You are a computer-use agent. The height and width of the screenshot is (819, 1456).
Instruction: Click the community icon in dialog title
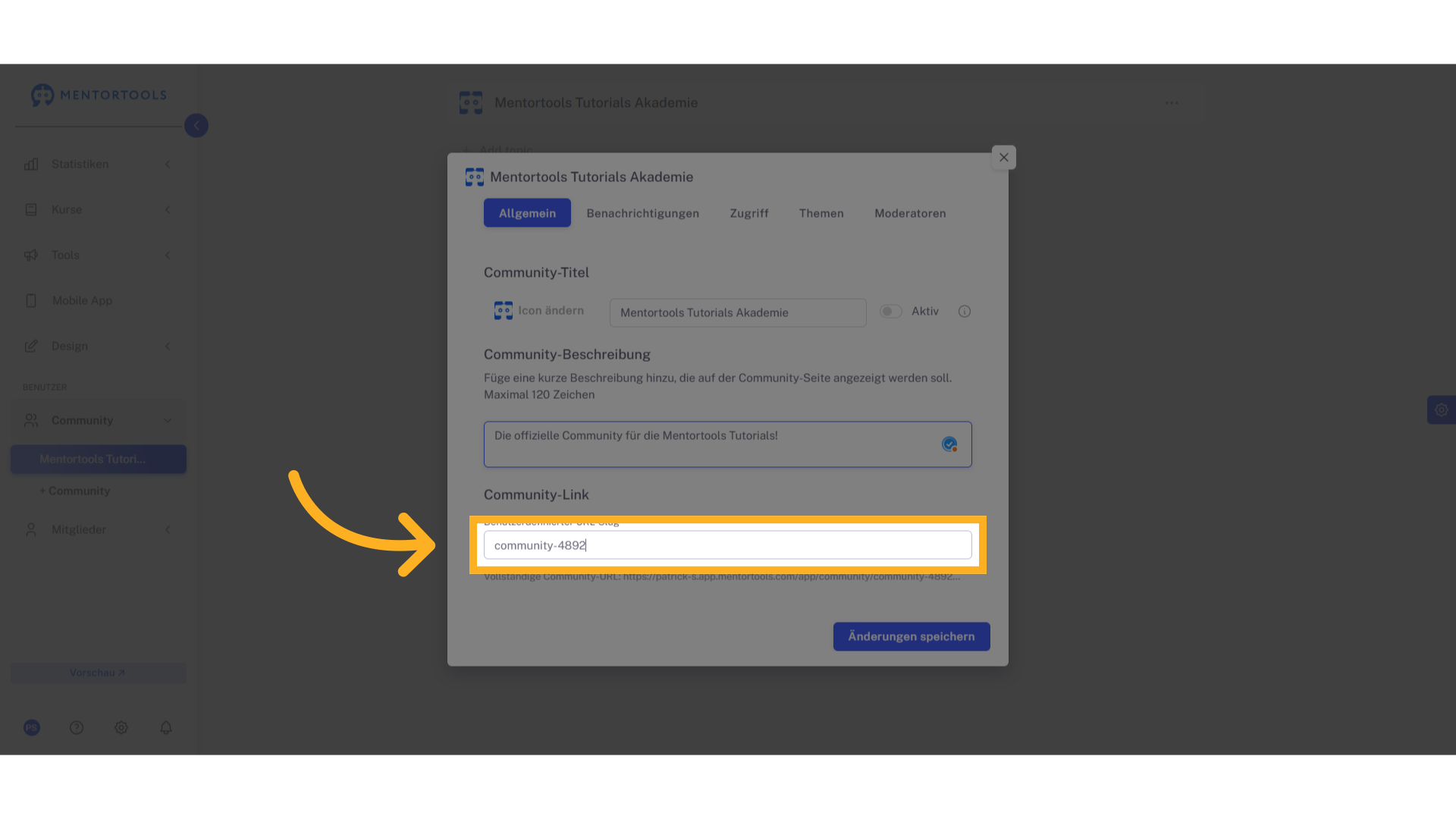tap(475, 177)
